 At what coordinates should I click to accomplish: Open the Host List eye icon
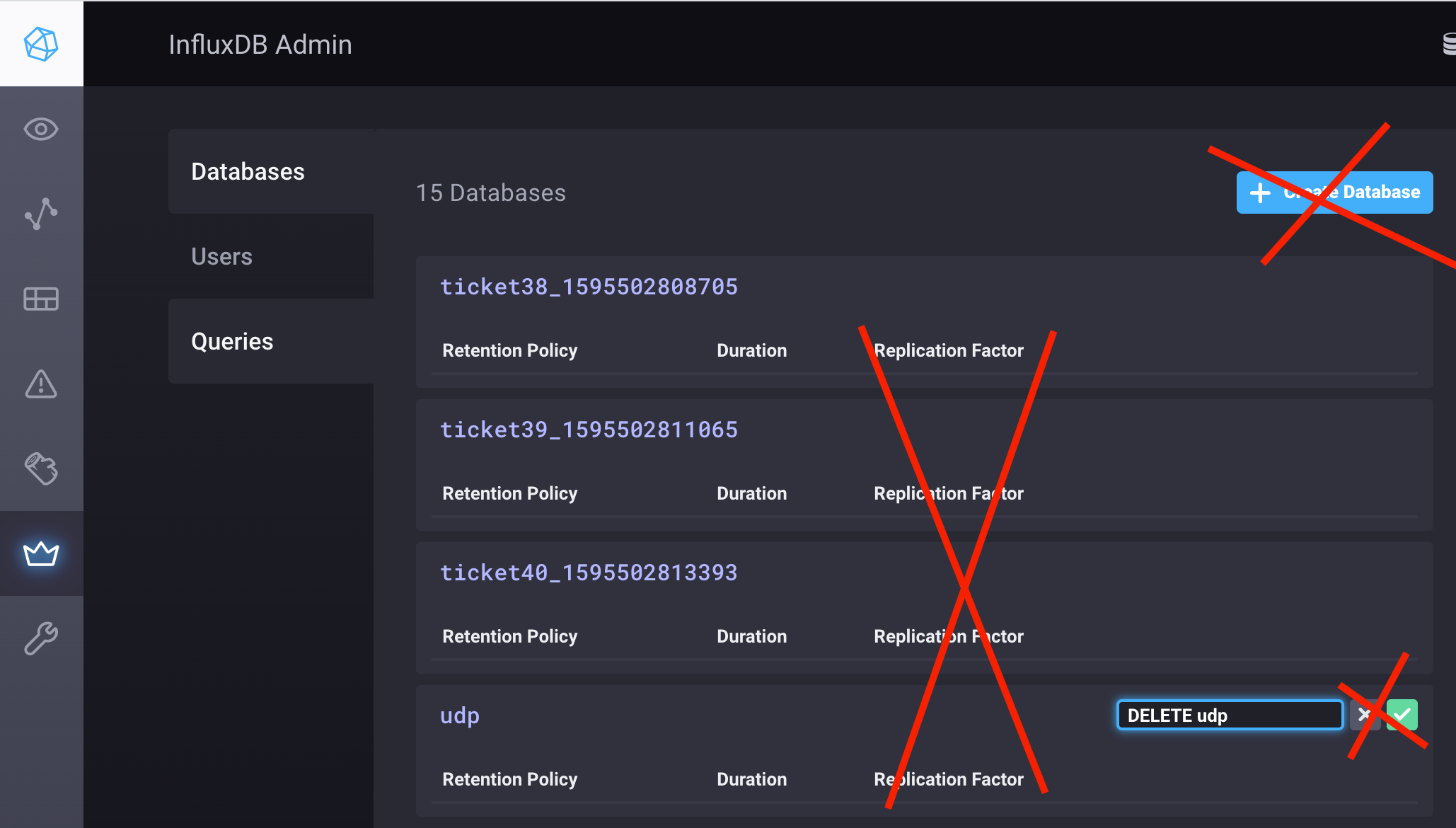tap(41, 130)
